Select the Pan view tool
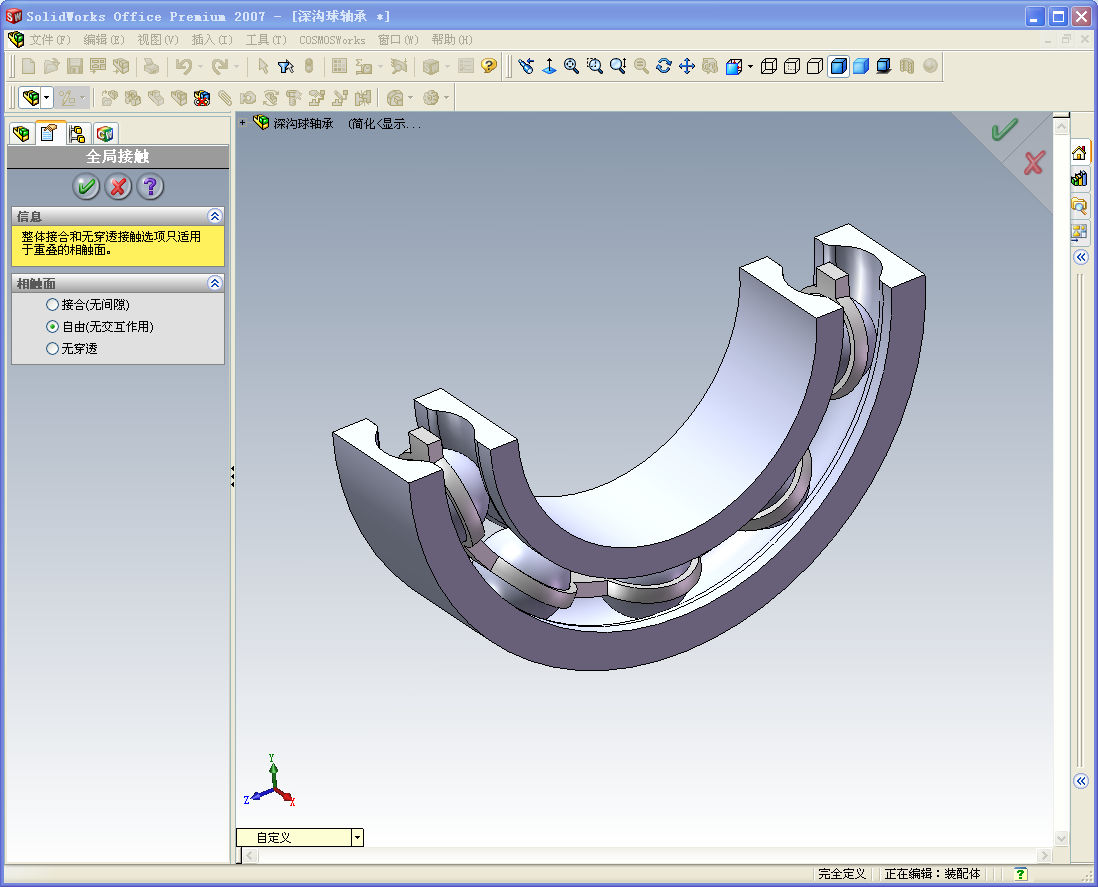The width and height of the screenshot is (1098, 887). (x=687, y=66)
